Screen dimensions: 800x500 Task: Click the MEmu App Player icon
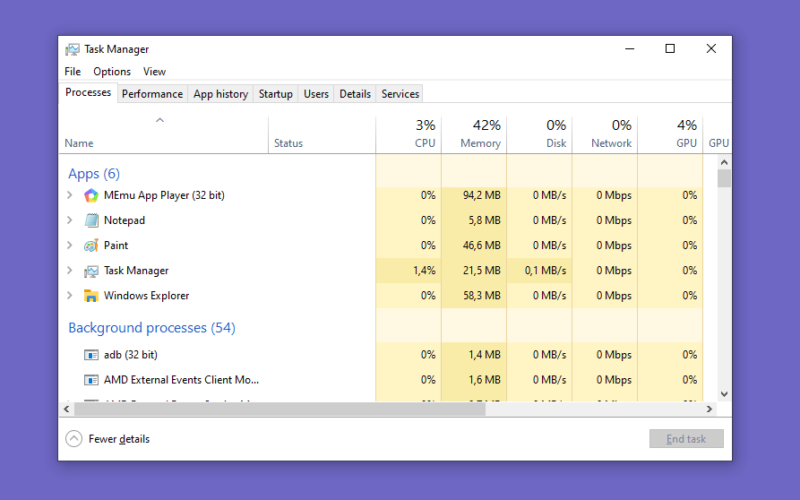click(91, 195)
